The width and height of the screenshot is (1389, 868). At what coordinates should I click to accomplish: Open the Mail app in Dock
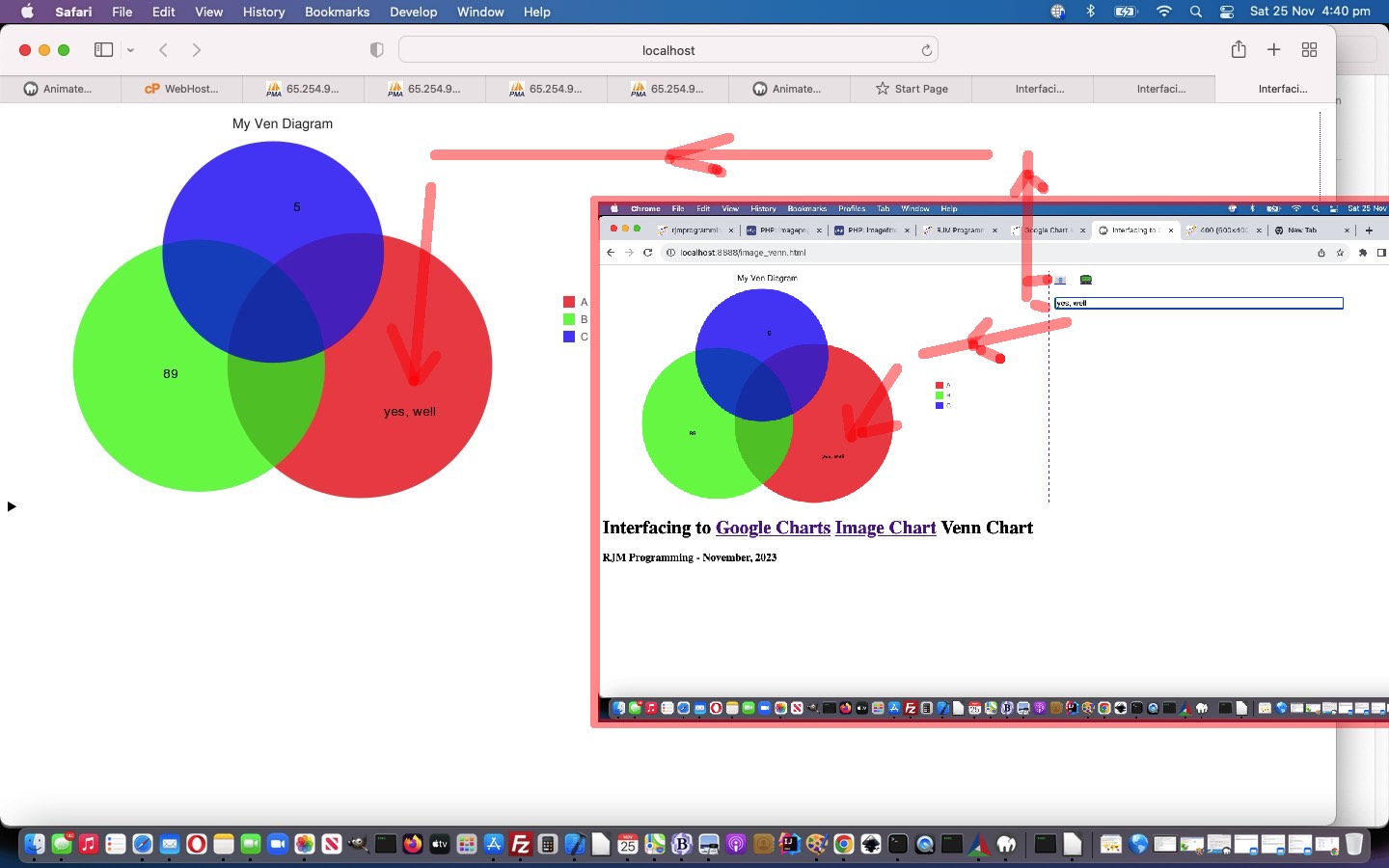(170, 845)
